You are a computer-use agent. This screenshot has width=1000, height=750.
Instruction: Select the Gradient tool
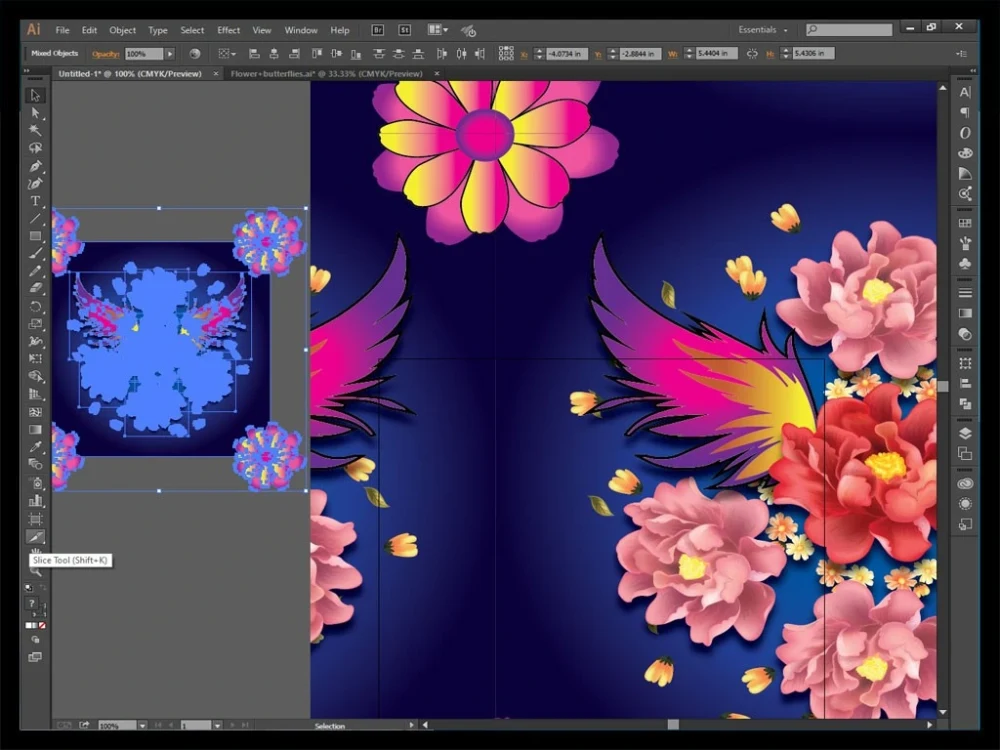pos(35,429)
